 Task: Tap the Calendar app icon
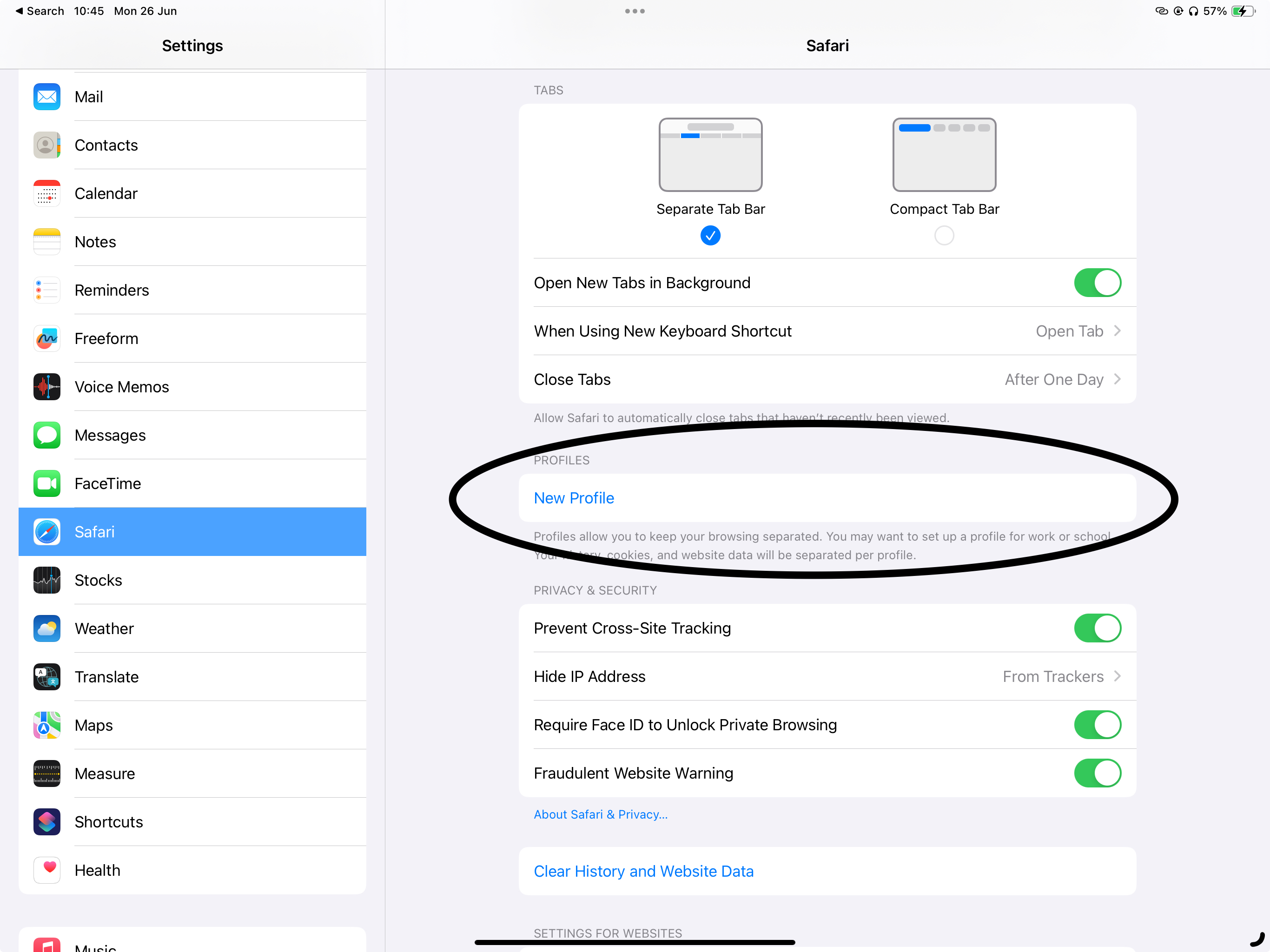click(x=46, y=193)
